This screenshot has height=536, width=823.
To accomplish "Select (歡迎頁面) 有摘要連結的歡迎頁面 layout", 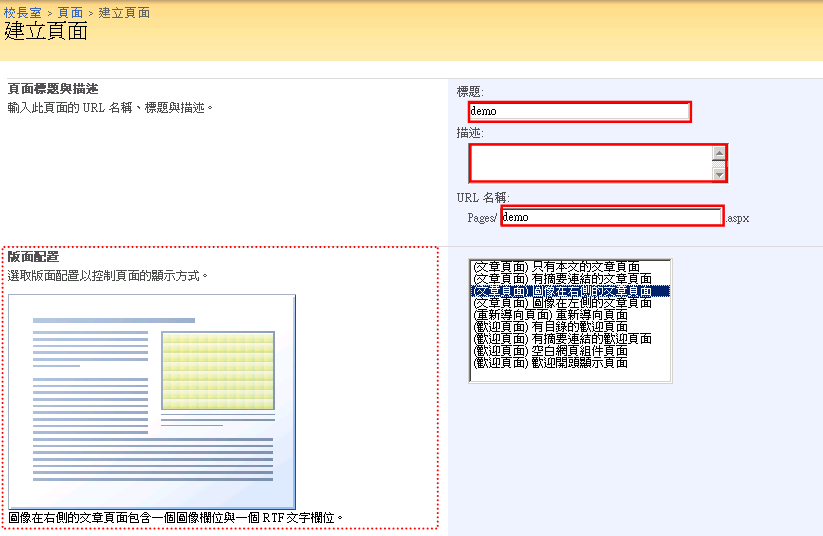I will click(571, 339).
